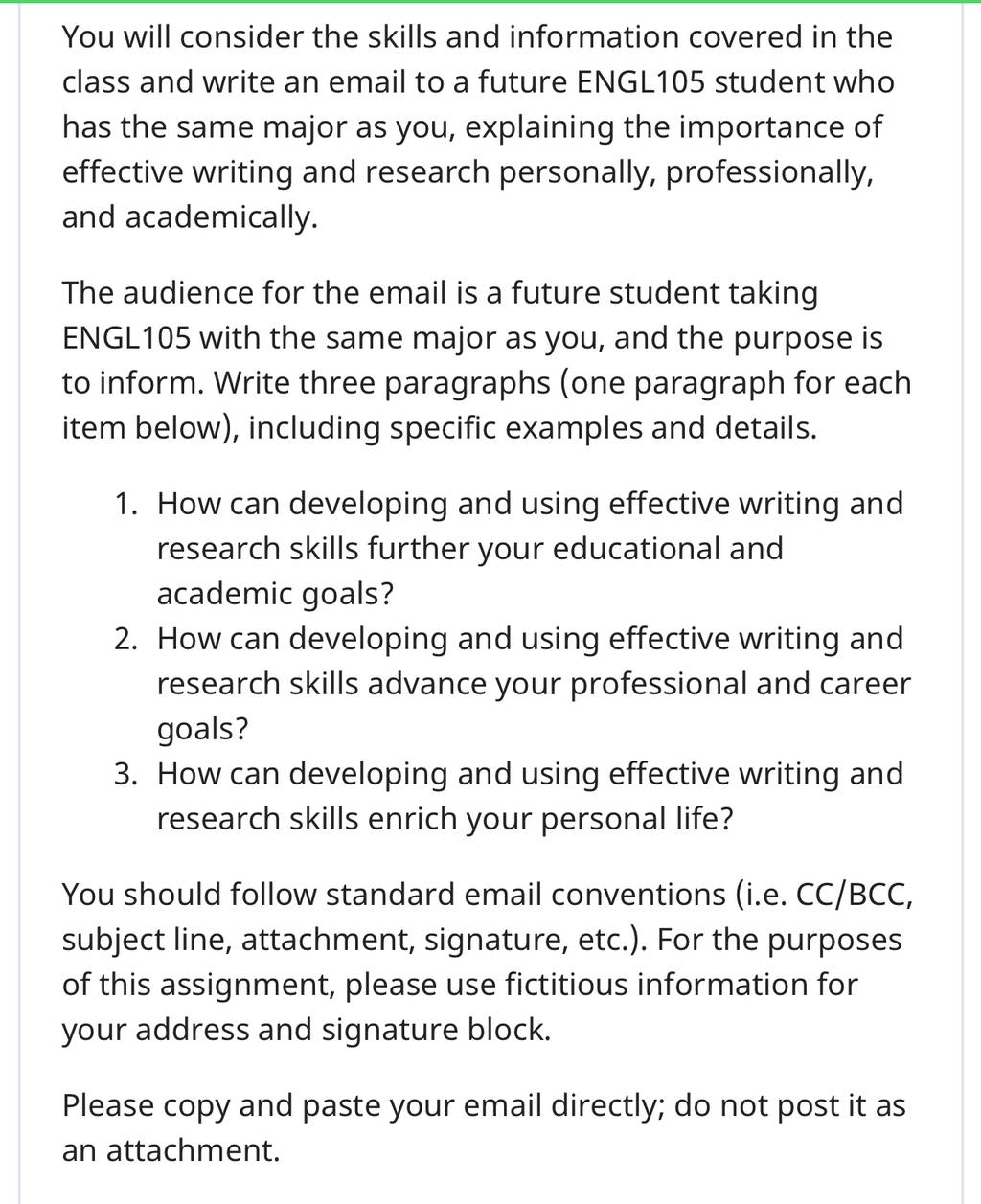Click the text "including specific examples and details."
981x1204 pixels.
pos(533,427)
